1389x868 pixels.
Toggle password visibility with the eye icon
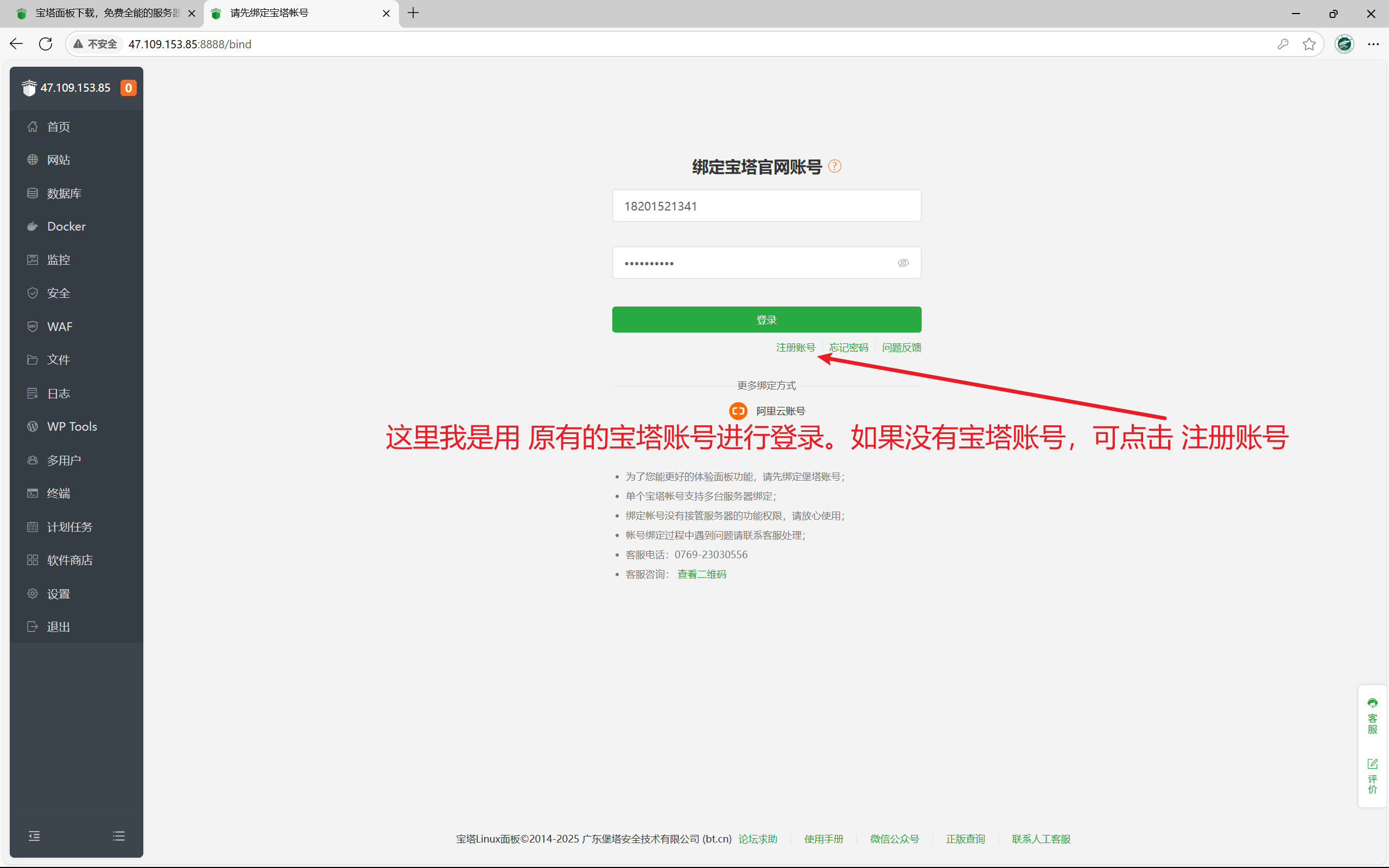point(903,263)
